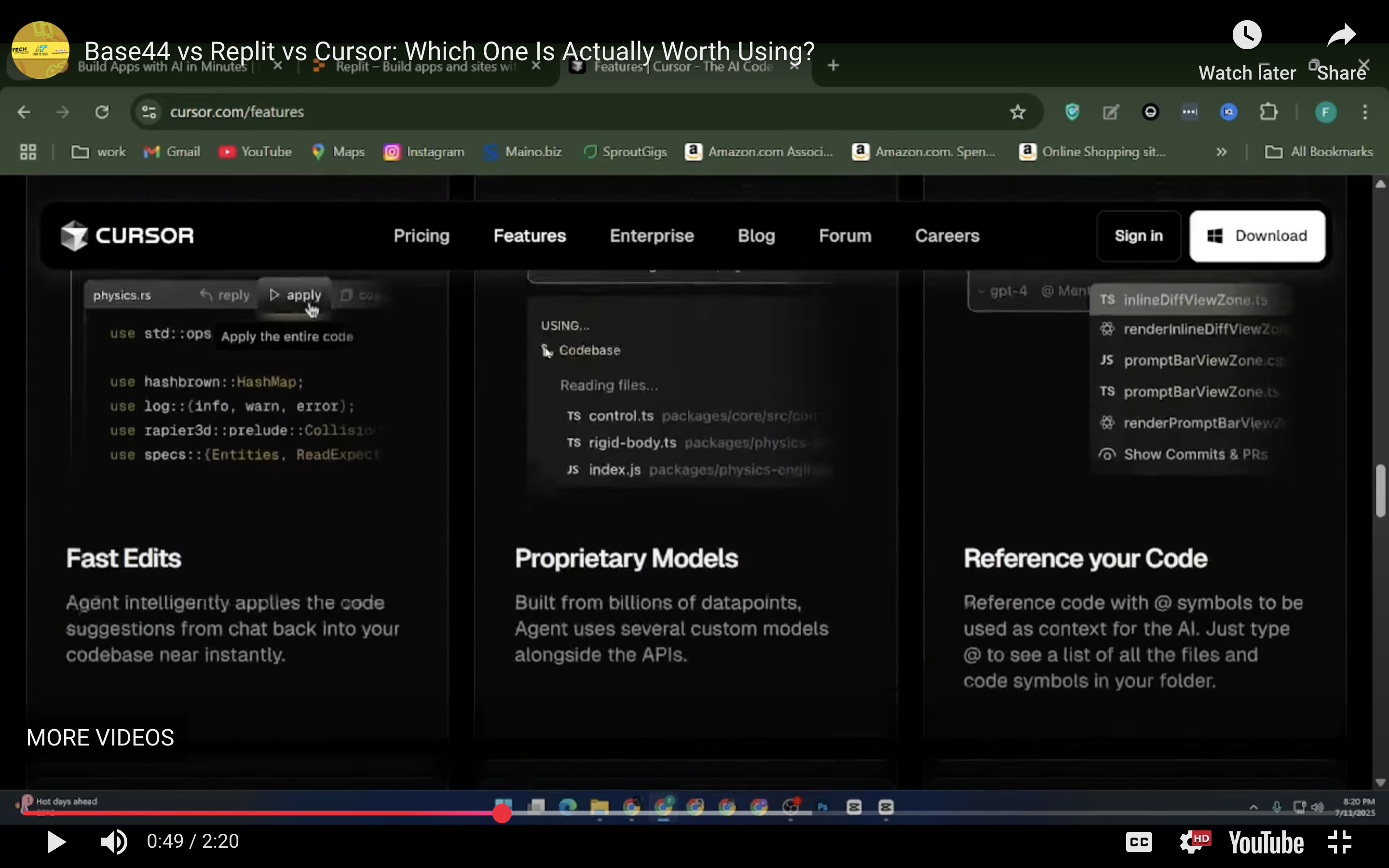
Task: Mute the video volume speaker icon
Action: pyautogui.click(x=114, y=841)
